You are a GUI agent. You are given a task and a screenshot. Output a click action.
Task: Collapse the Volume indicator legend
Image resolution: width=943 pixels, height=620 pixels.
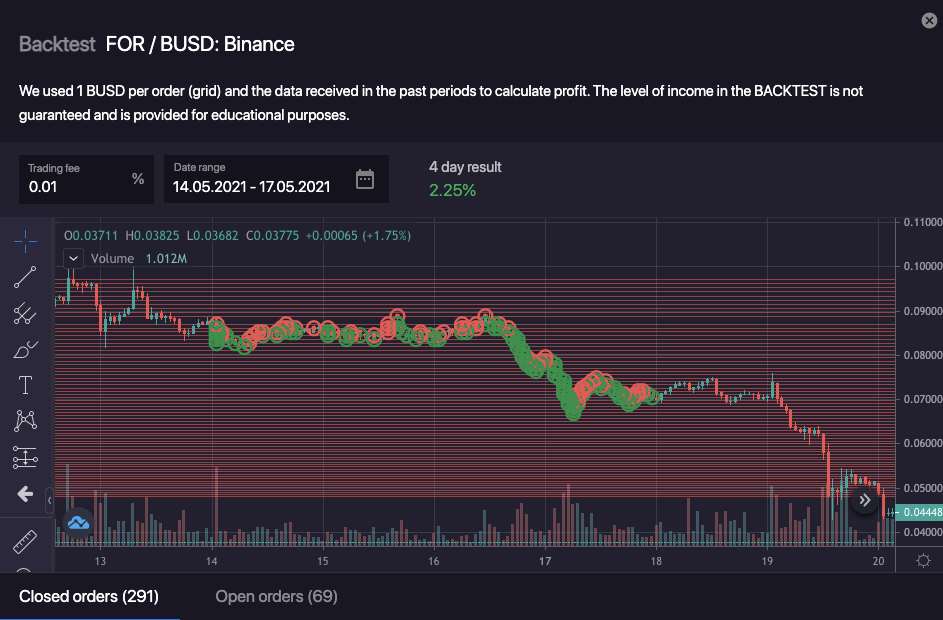(73, 258)
